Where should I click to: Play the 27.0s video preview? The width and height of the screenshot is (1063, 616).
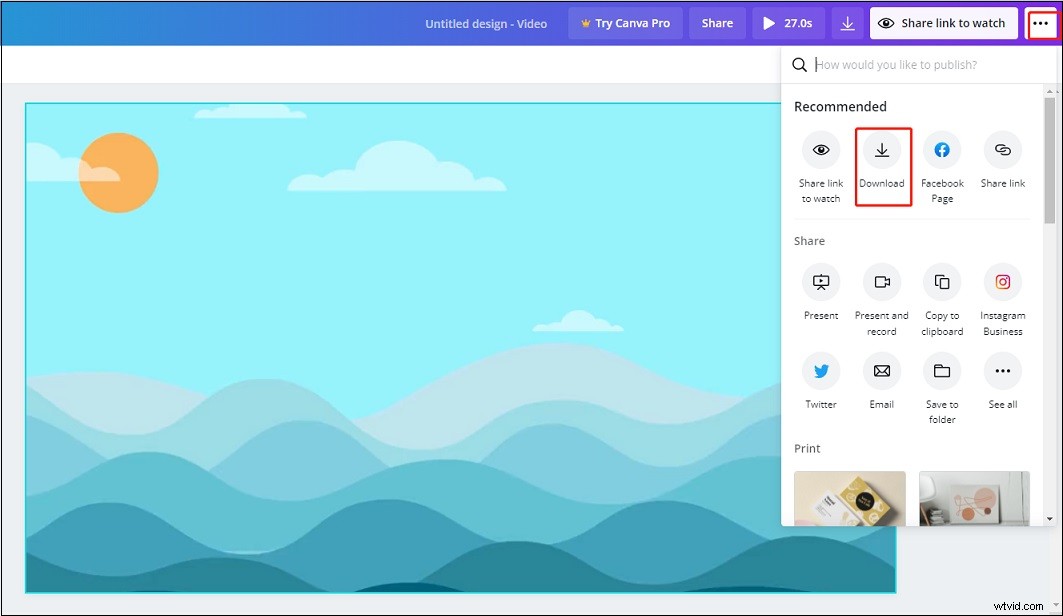[x=788, y=22]
